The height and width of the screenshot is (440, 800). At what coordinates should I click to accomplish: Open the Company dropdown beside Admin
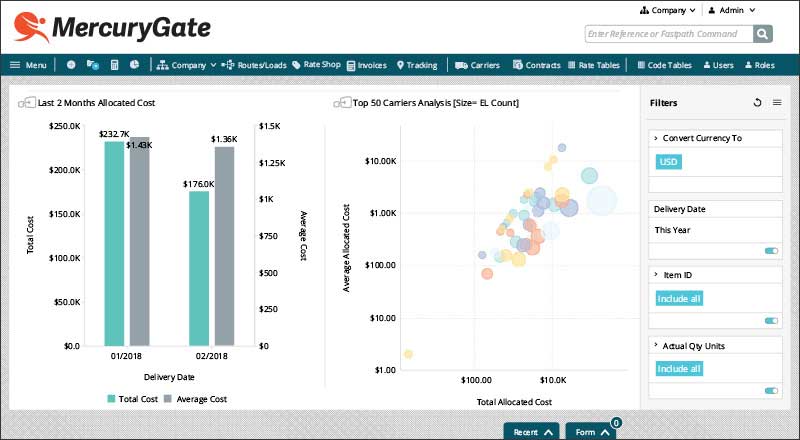pos(667,10)
